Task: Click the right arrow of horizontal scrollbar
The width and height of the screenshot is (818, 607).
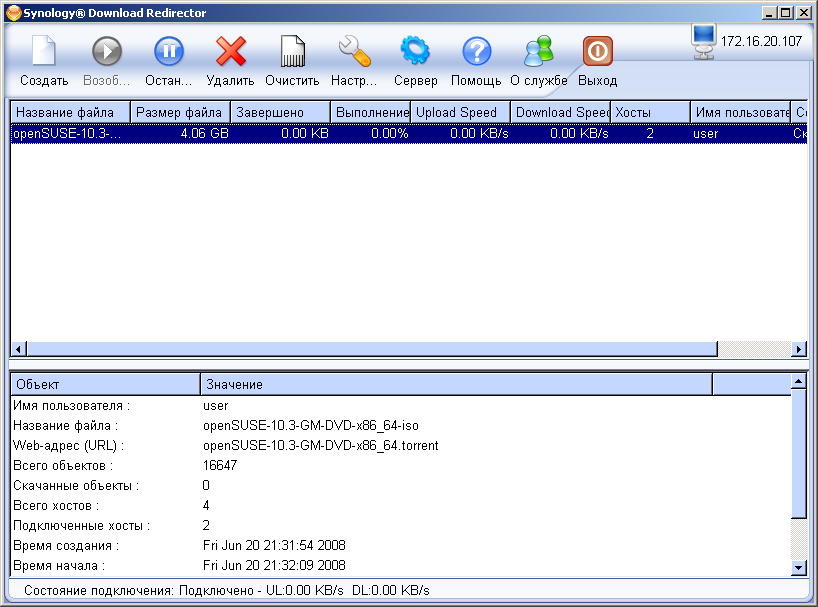Action: coord(799,349)
